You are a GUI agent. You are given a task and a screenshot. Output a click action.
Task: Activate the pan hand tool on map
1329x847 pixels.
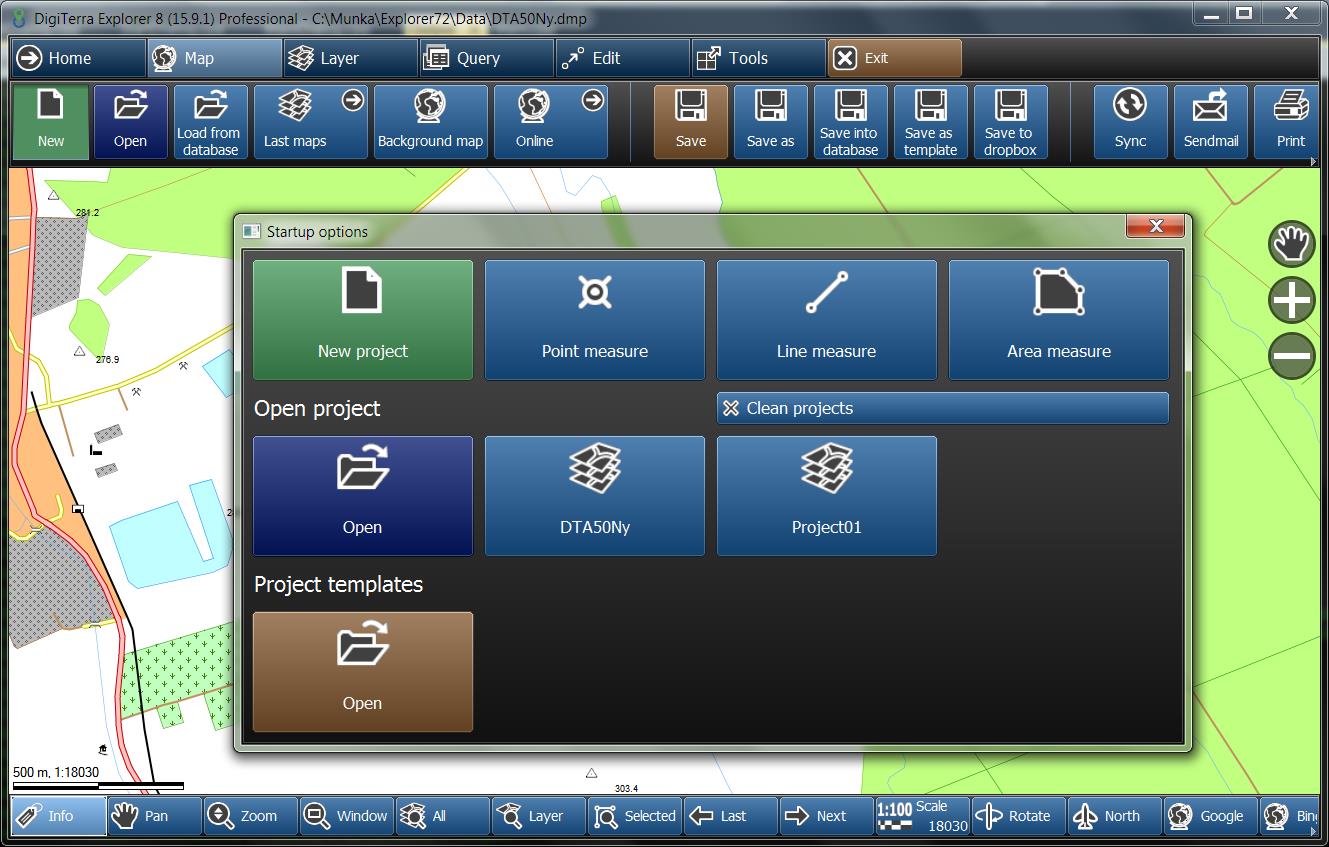1292,244
